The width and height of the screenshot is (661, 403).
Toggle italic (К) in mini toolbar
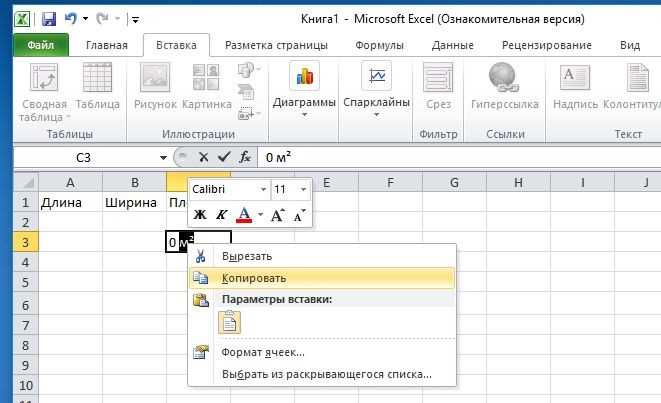pos(221,215)
